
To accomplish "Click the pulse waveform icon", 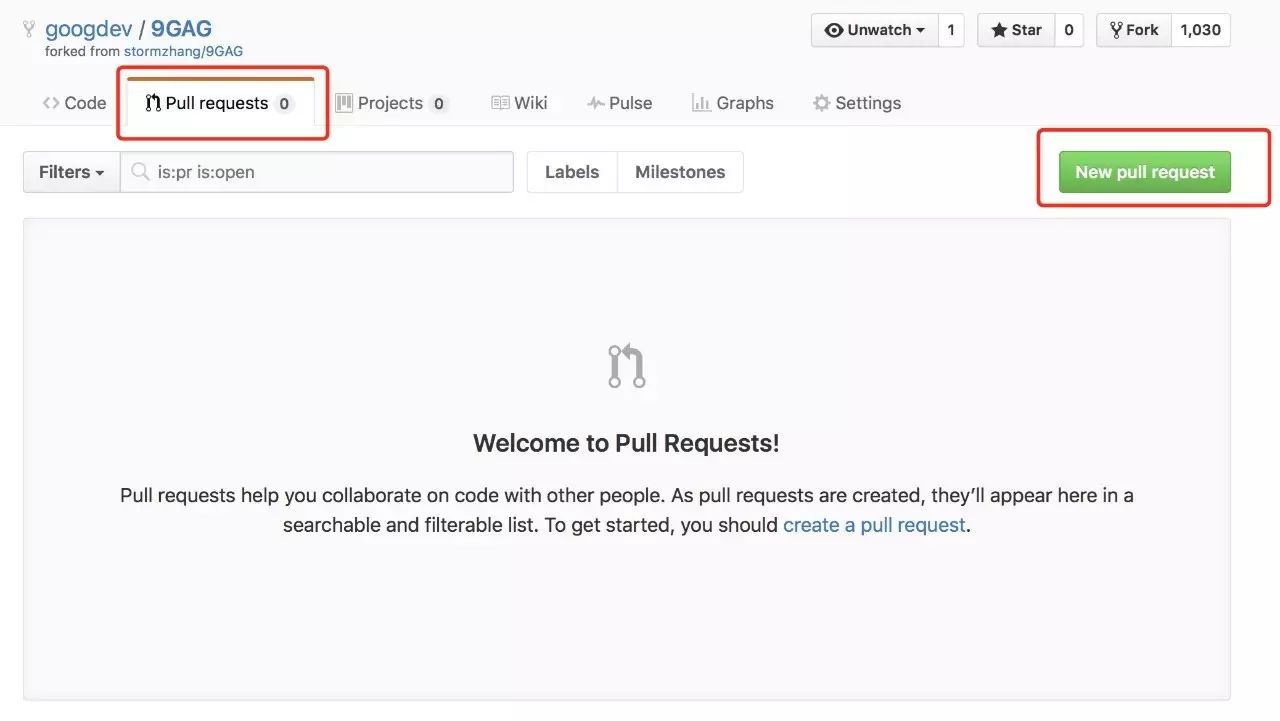I will 596,103.
